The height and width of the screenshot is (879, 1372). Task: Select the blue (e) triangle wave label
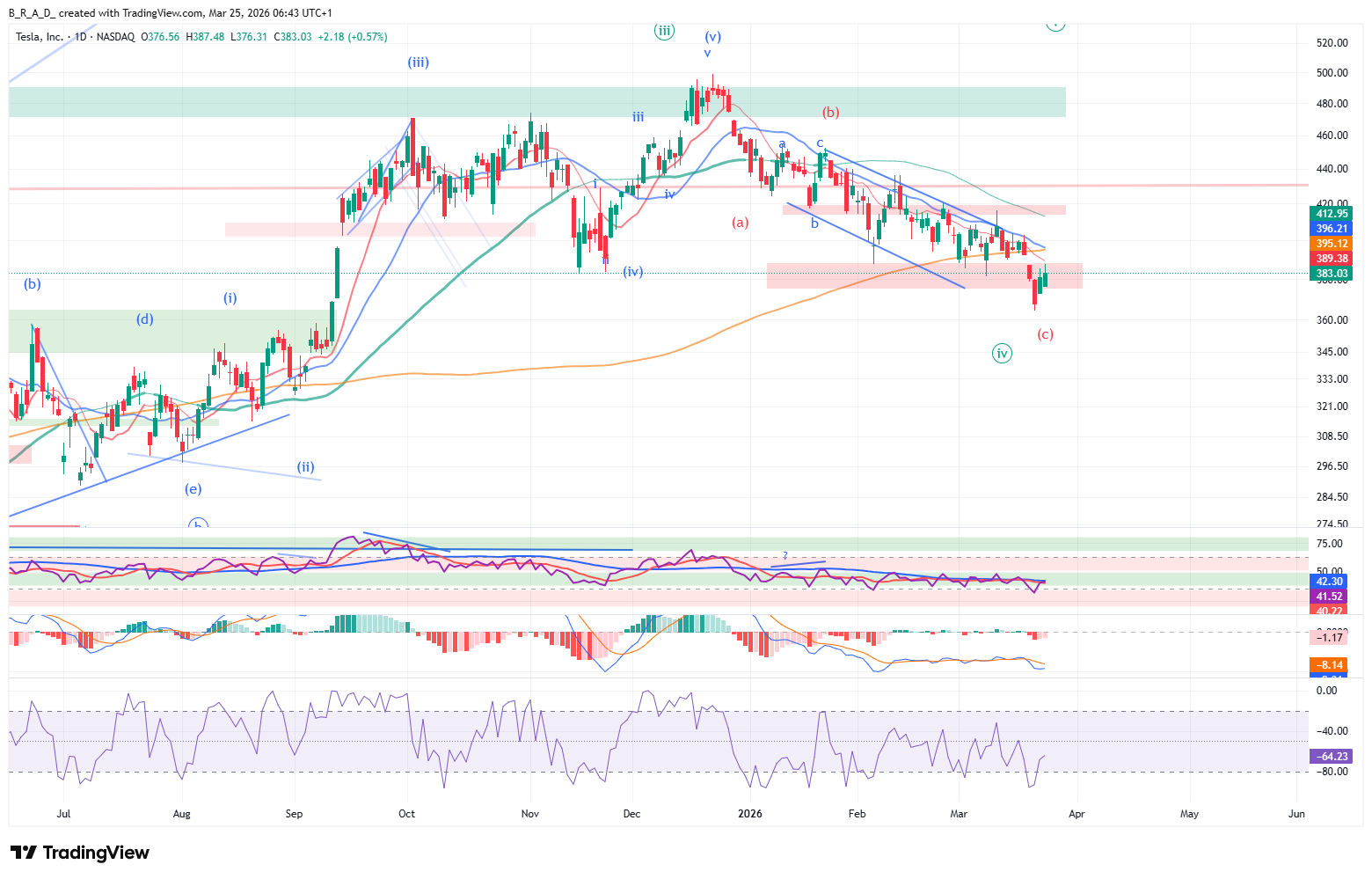[x=193, y=489]
